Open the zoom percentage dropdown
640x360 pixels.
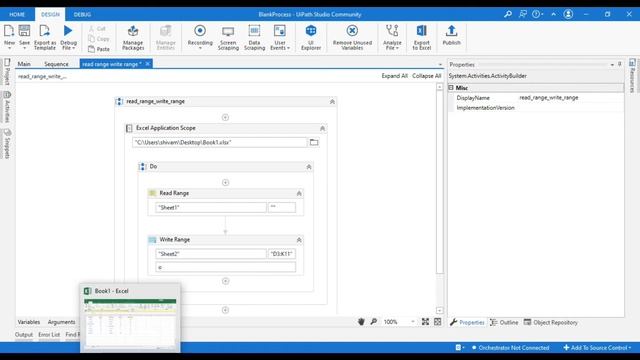pos(413,322)
